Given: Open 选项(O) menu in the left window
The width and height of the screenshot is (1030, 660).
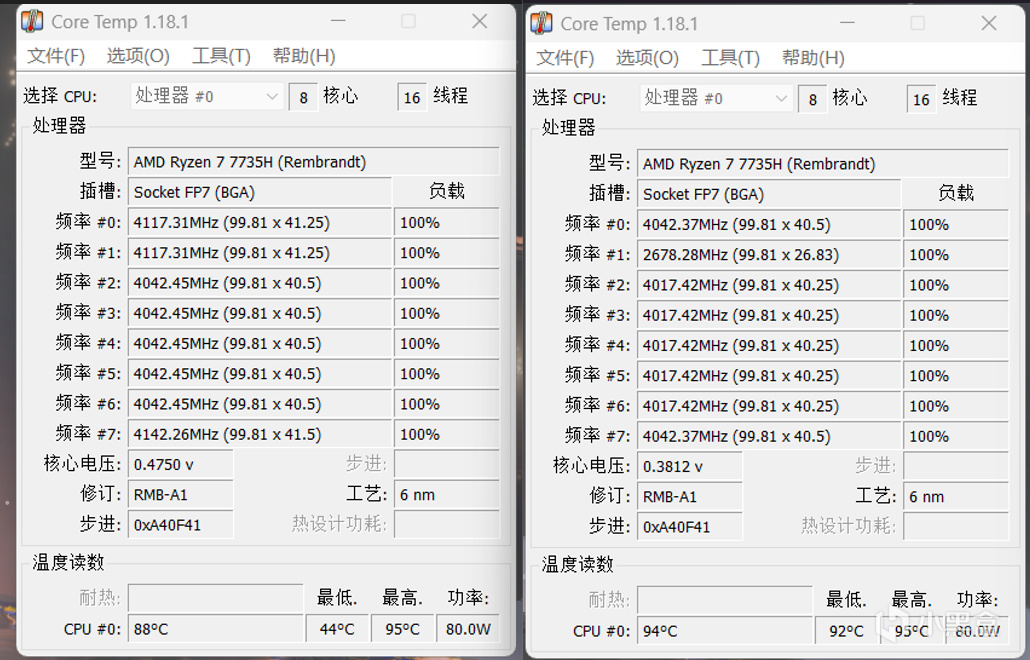Looking at the screenshot, I should (138, 56).
